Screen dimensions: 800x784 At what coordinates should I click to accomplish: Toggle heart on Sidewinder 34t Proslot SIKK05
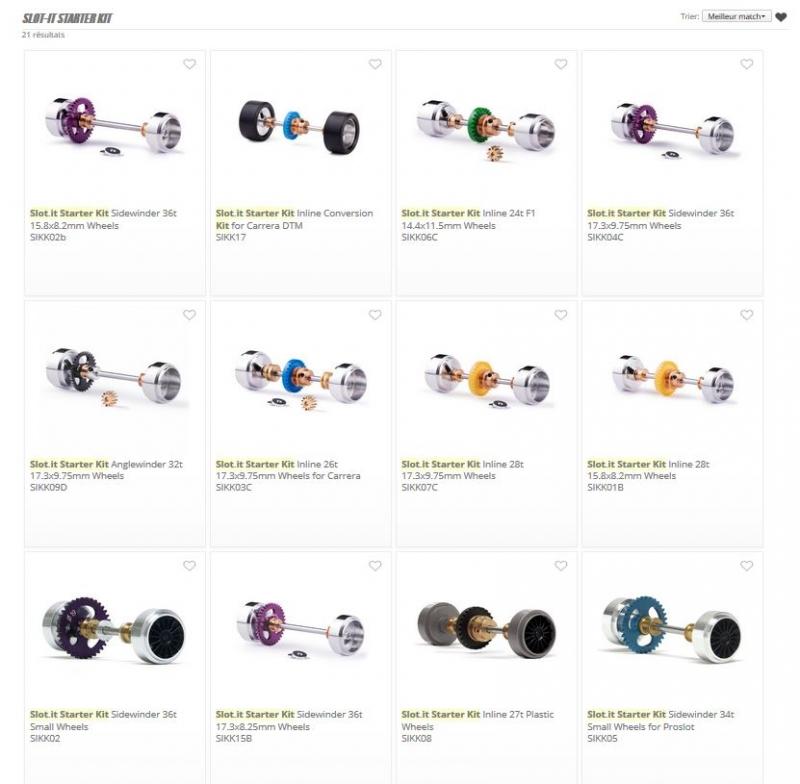(746, 566)
